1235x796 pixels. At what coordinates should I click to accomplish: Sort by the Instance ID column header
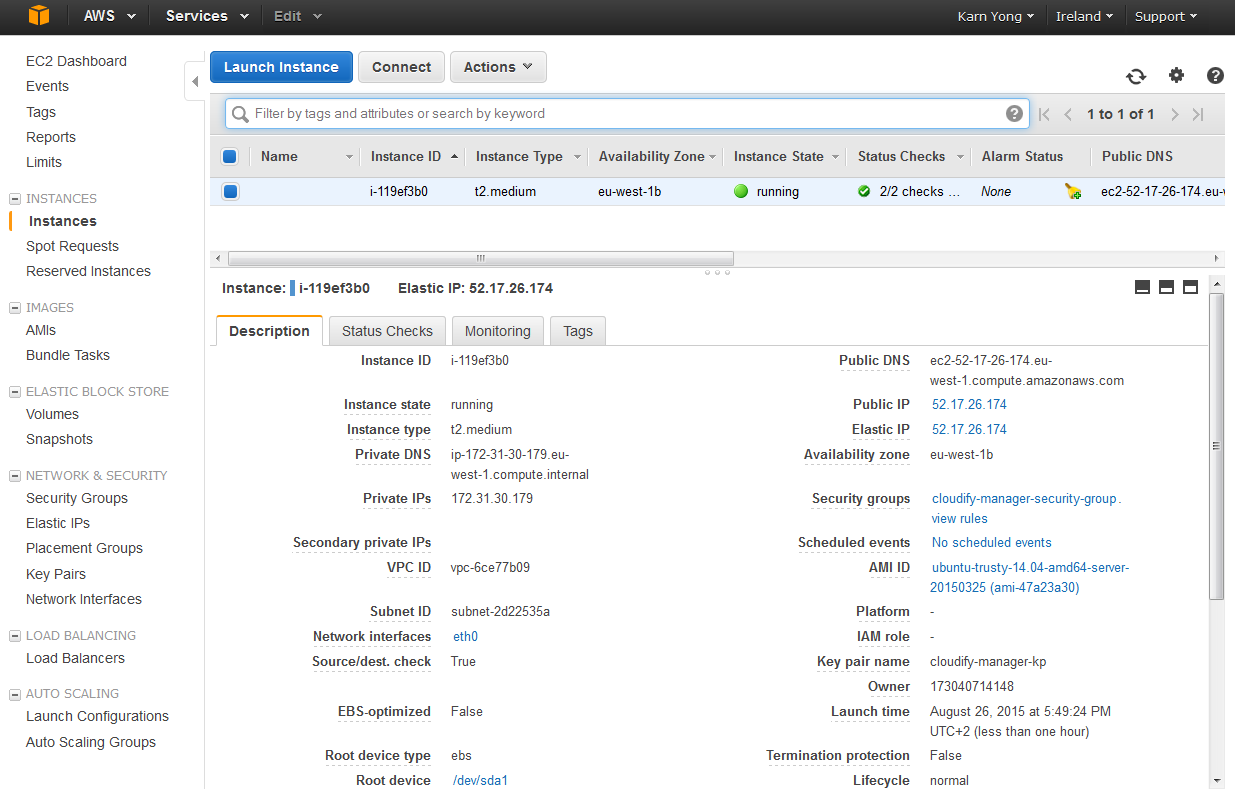pos(406,156)
